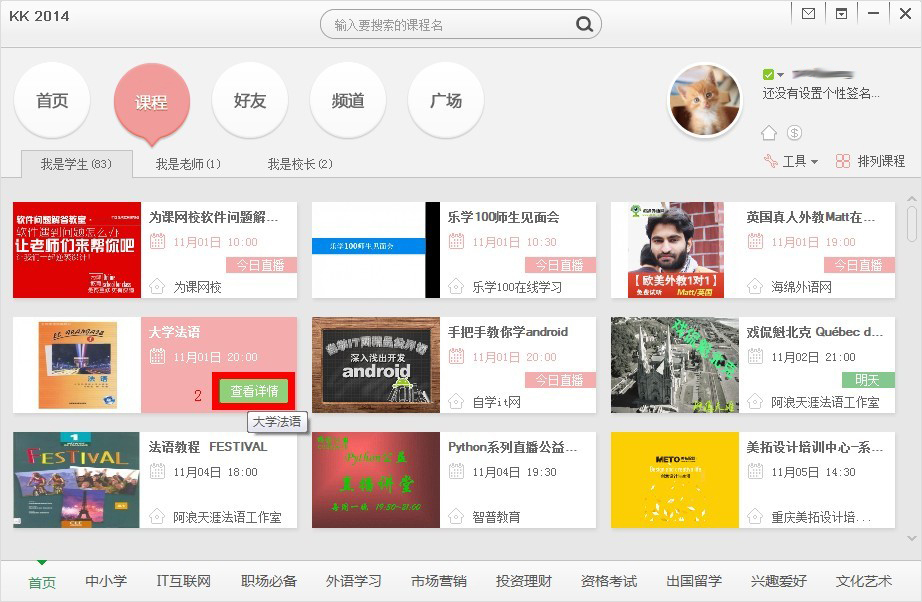Select the 投资理财 category
Screen dimensions: 922x602
pyautogui.click(x=524, y=581)
